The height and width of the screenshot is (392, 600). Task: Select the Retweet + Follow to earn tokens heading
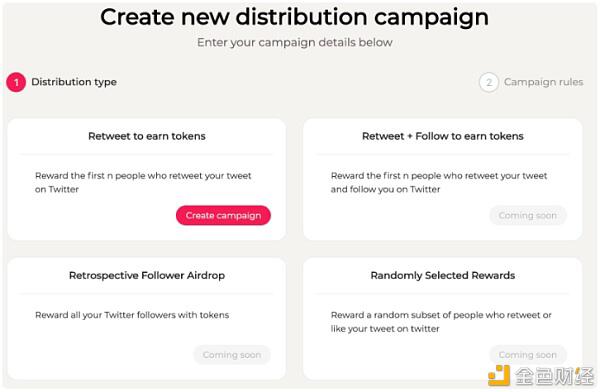[443, 136]
